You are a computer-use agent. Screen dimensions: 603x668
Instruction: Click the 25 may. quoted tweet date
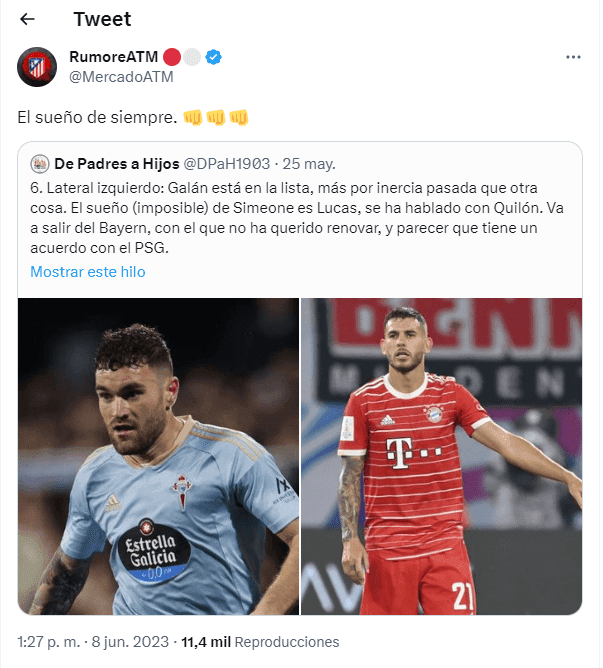pos(309,164)
